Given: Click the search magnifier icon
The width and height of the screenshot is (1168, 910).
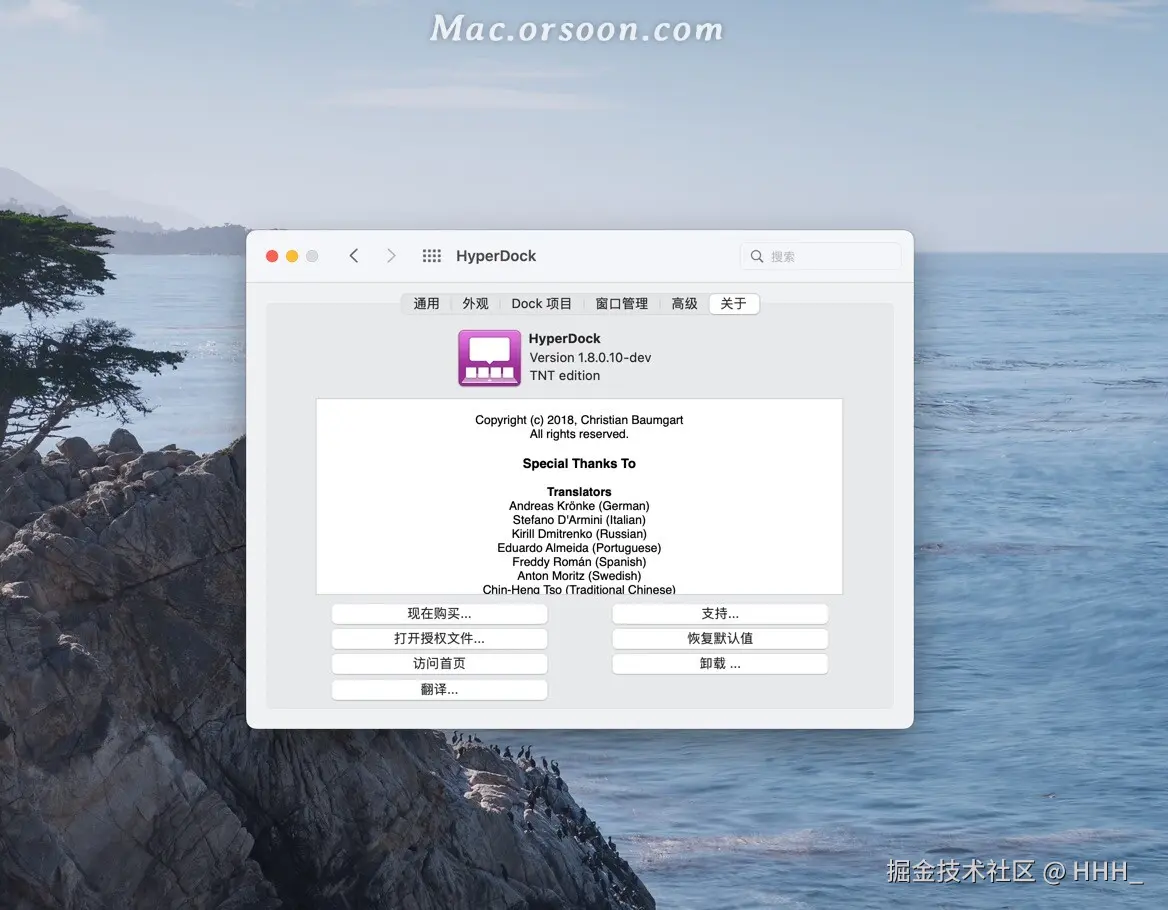Looking at the screenshot, I should click(757, 256).
